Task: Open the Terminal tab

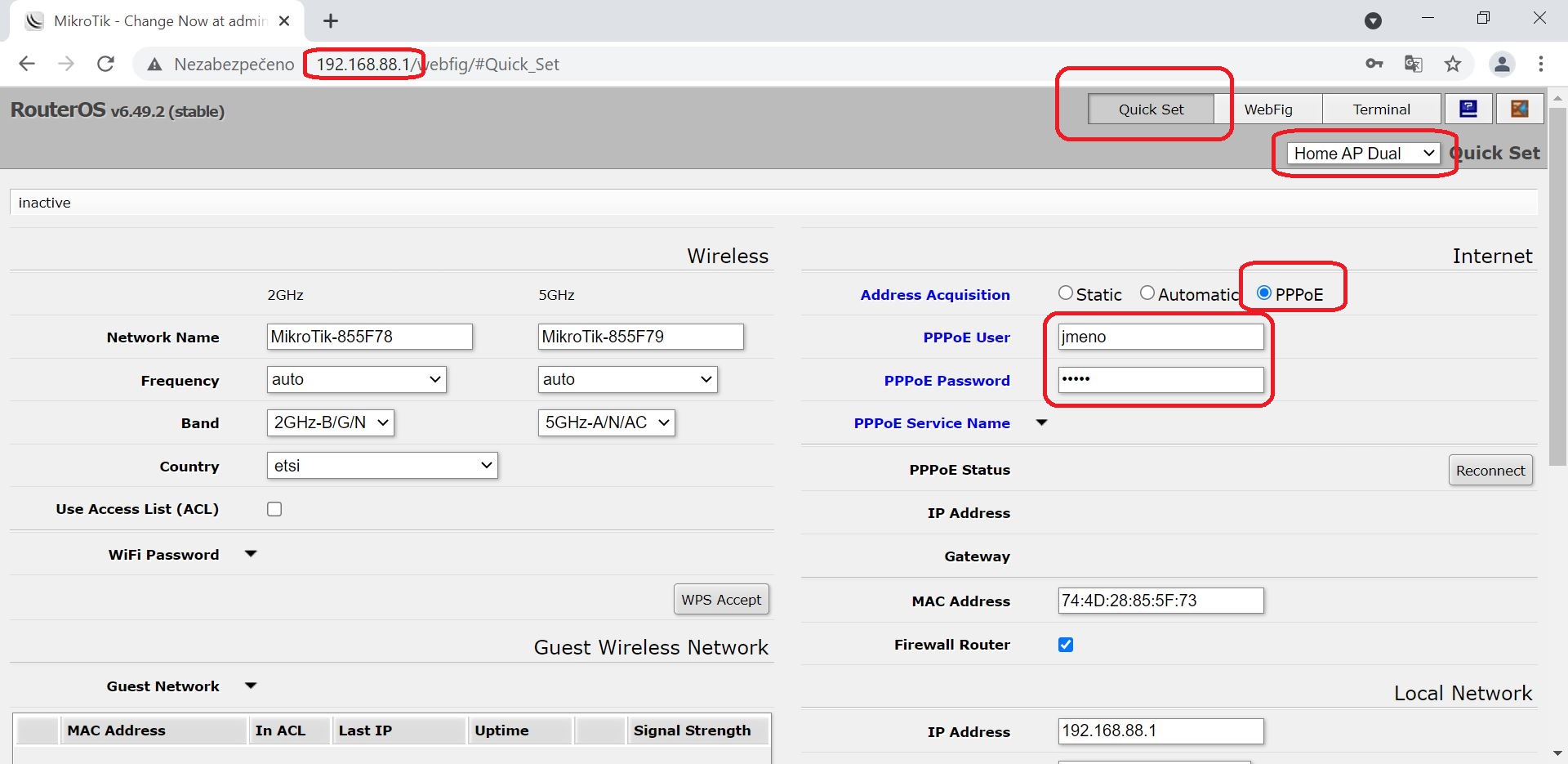Action: coord(1381,109)
